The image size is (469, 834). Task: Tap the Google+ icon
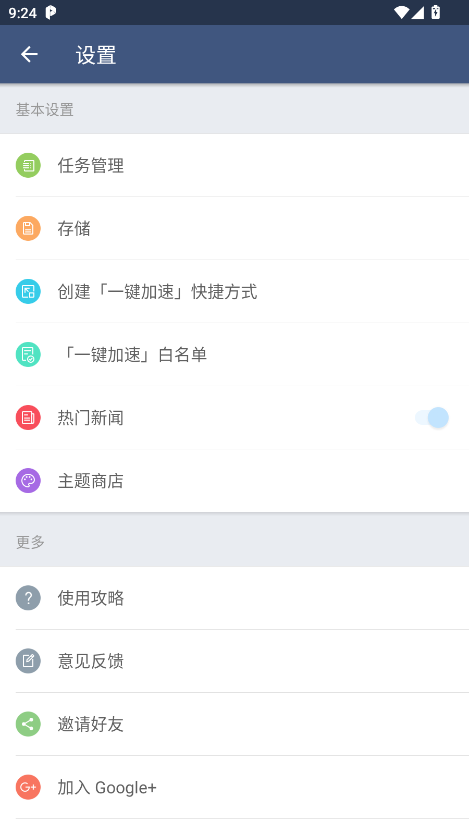coord(28,787)
